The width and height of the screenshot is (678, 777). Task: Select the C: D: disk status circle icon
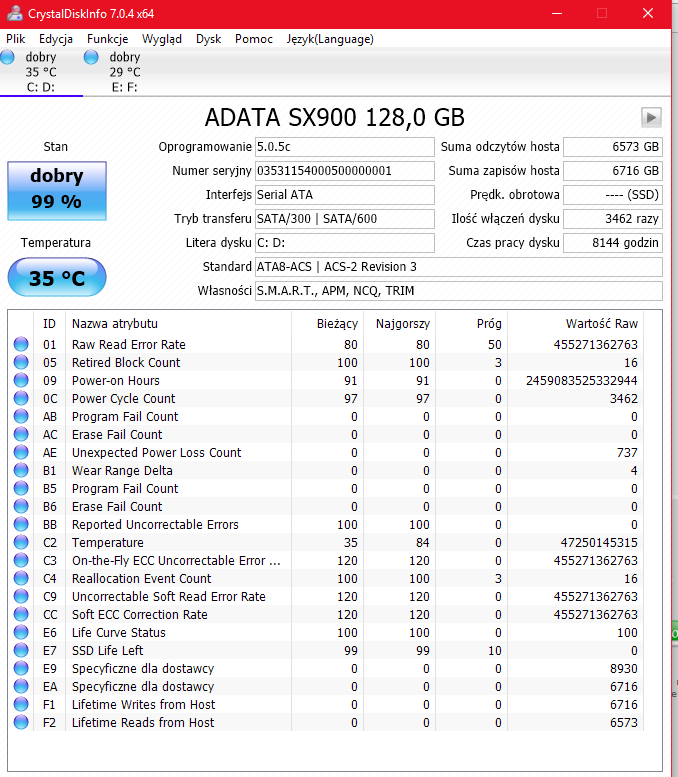7,57
